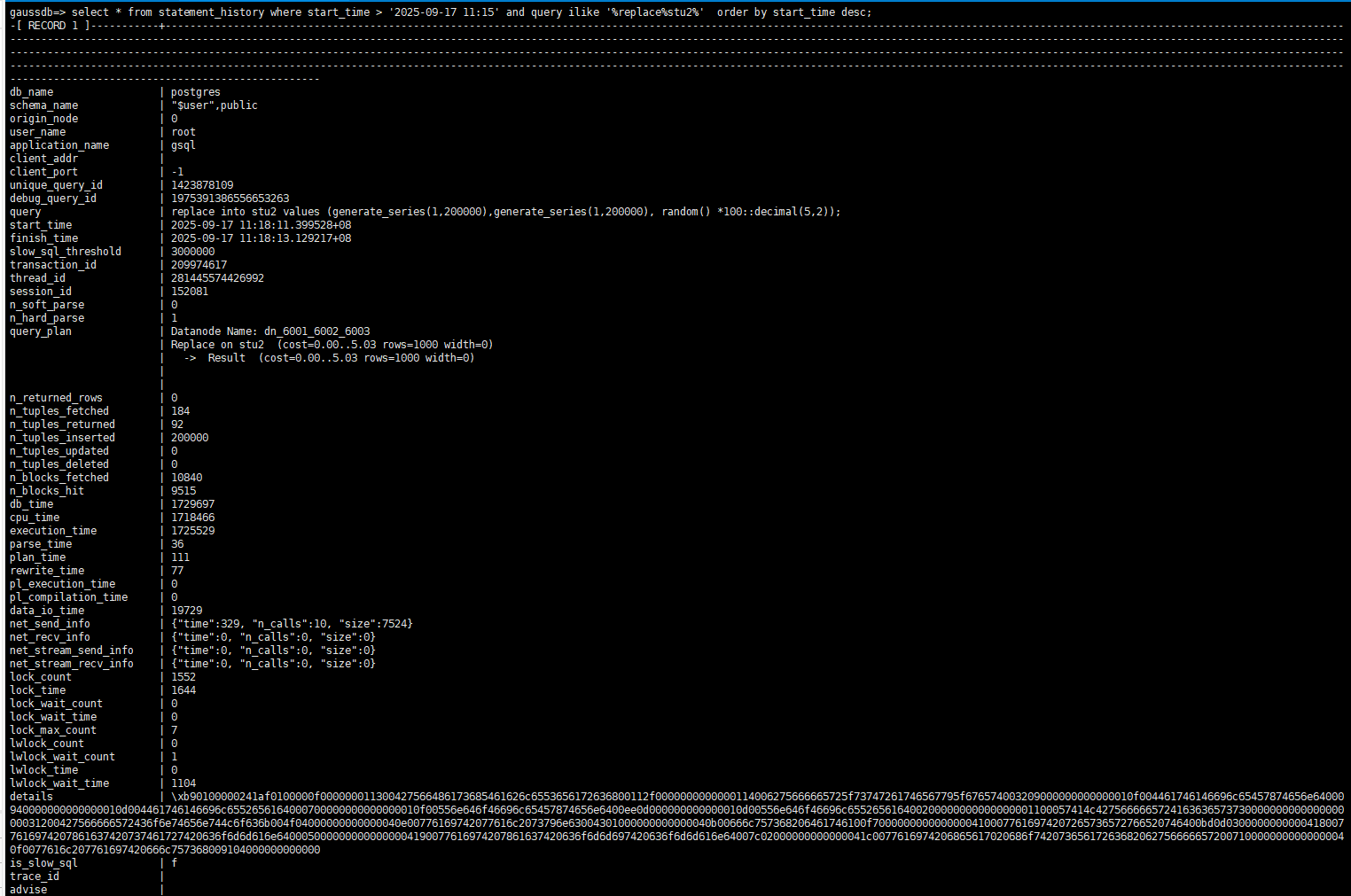Click the net_recv_info field label
Screen dimensions: 1351x896
pos(50,637)
